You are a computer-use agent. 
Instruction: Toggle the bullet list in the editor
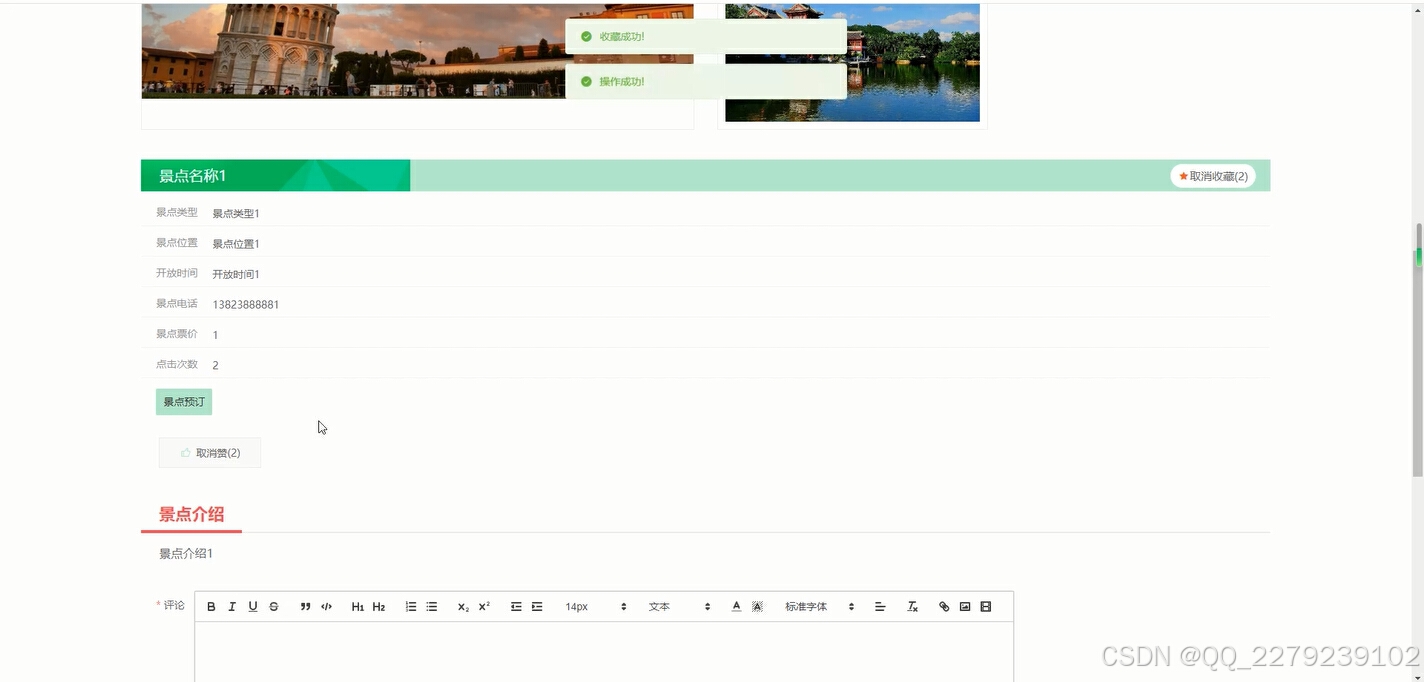[x=431, y=606]
